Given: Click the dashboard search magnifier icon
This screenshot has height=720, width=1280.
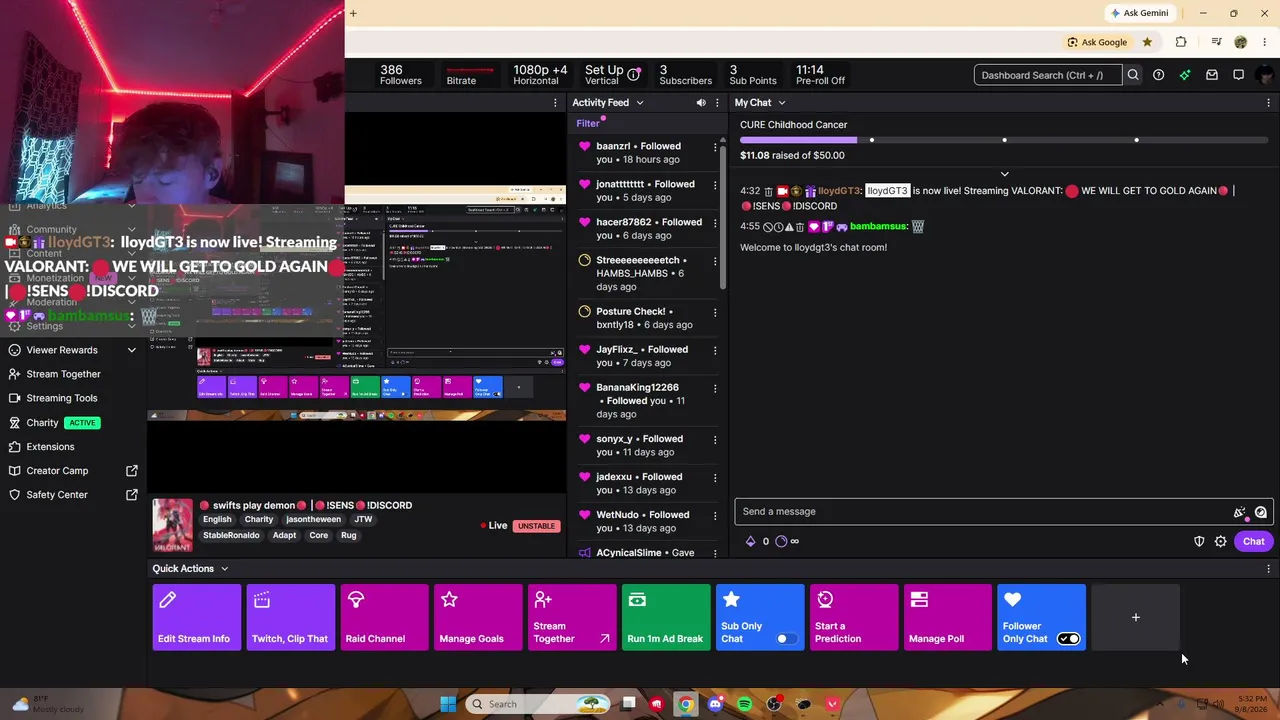Looking at the screenshot, I should coord(1133,75).
